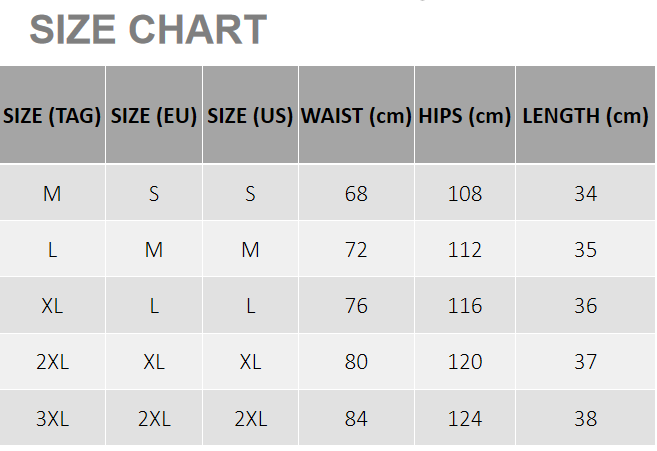Click the LENGTH (cm) column header
Image resolution: width=657 pixels, height=451 pixels.
coord(585,114)
